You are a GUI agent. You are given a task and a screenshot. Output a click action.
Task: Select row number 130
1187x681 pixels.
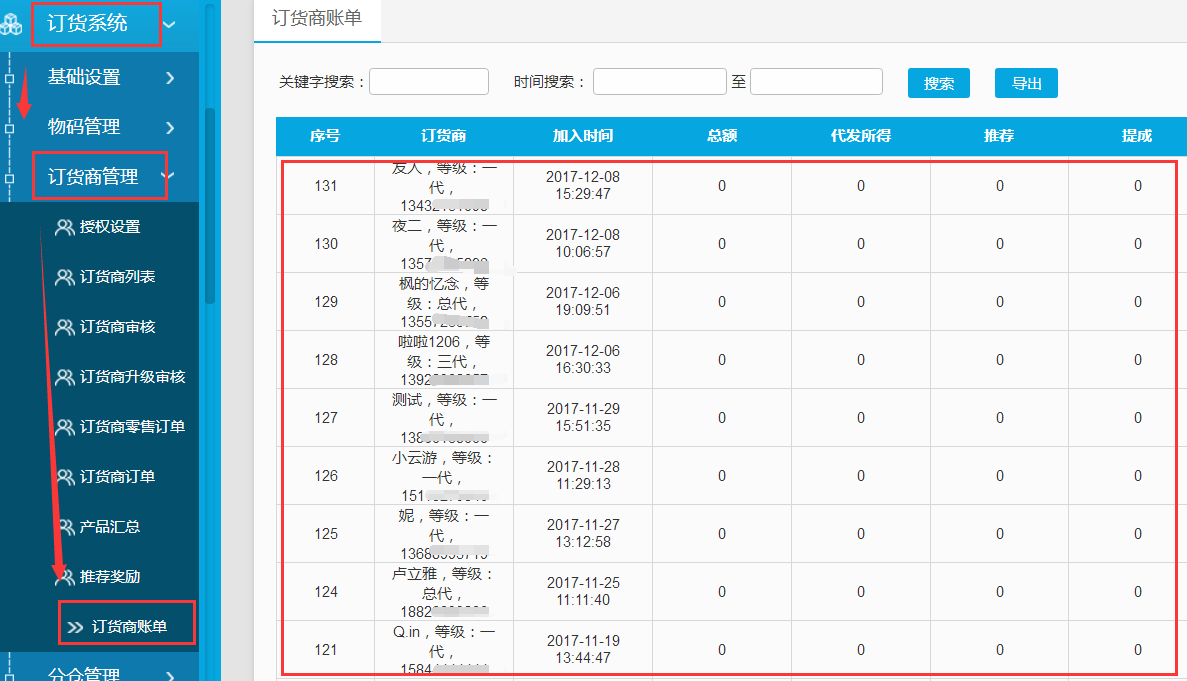[326, 244]
